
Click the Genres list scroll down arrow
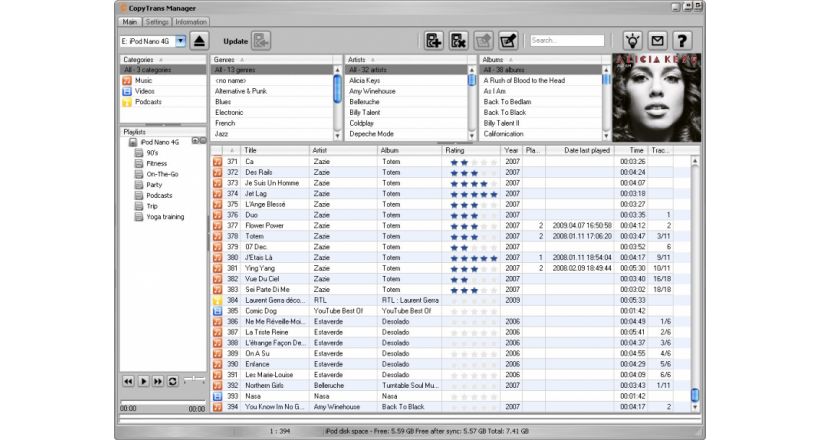[x=337, y=136]
